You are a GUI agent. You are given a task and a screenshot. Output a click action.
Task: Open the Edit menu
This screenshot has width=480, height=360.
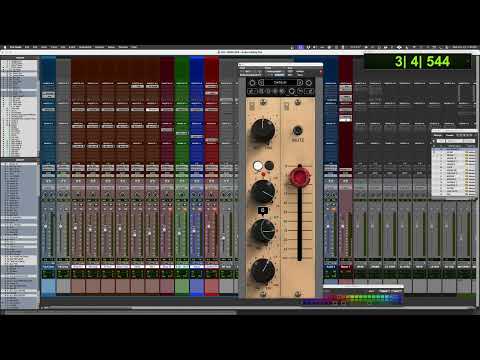pyautogui.click(x=35, y=47)
